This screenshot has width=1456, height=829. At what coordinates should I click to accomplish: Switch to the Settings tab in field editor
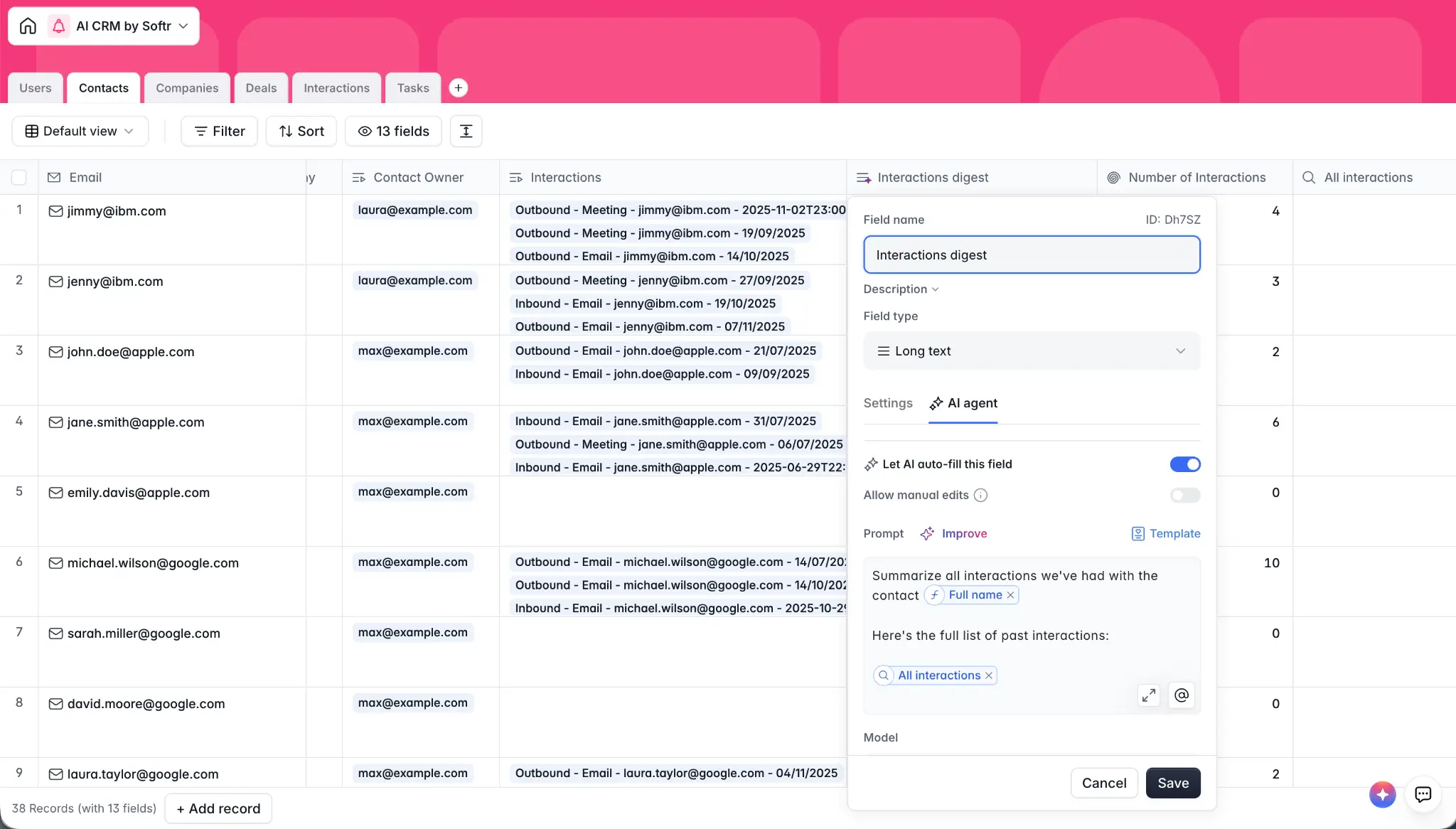click(887, 403)
